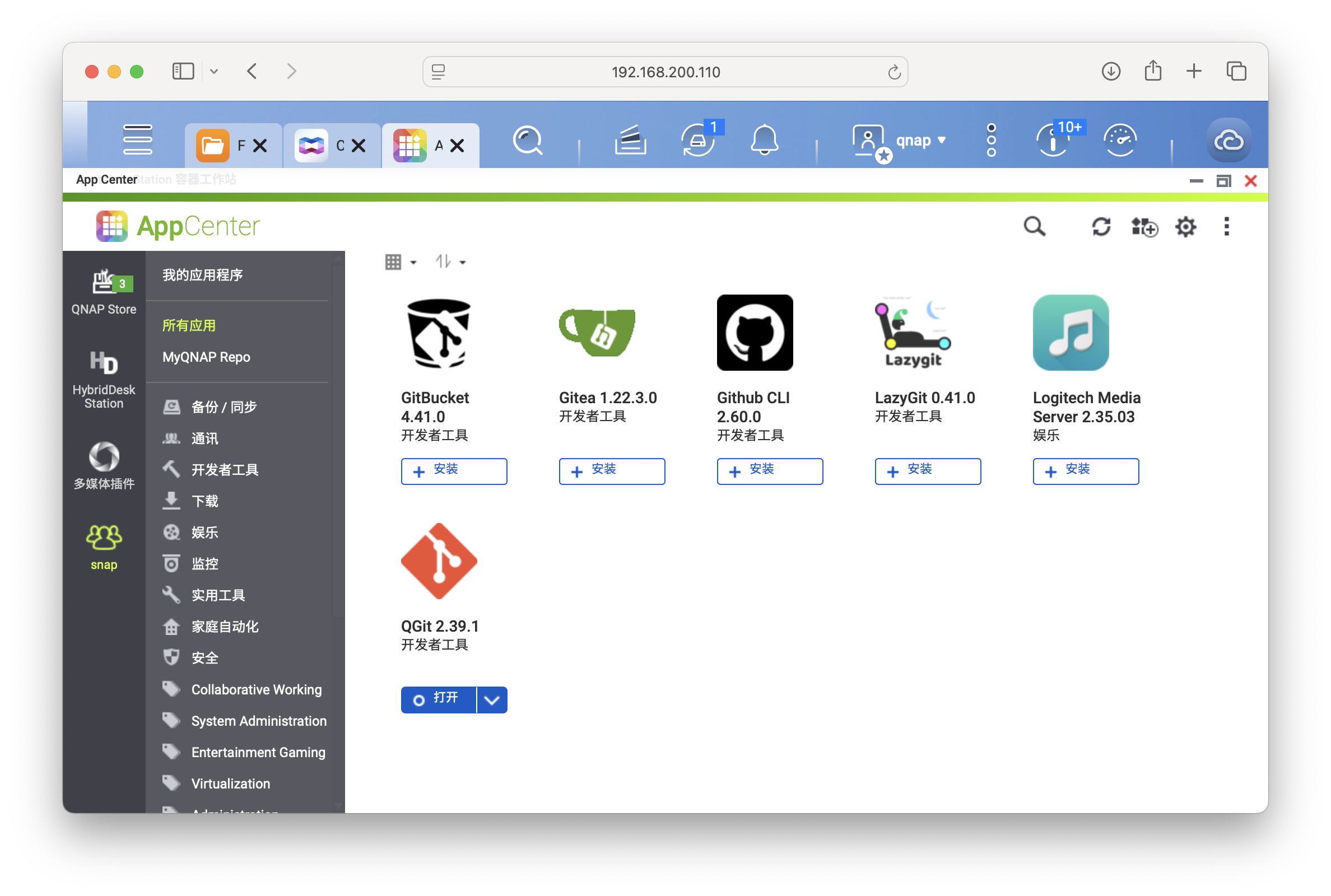1331x896 pixels.
Task: Open notifications bell icon
Action: tap(764, 140)
